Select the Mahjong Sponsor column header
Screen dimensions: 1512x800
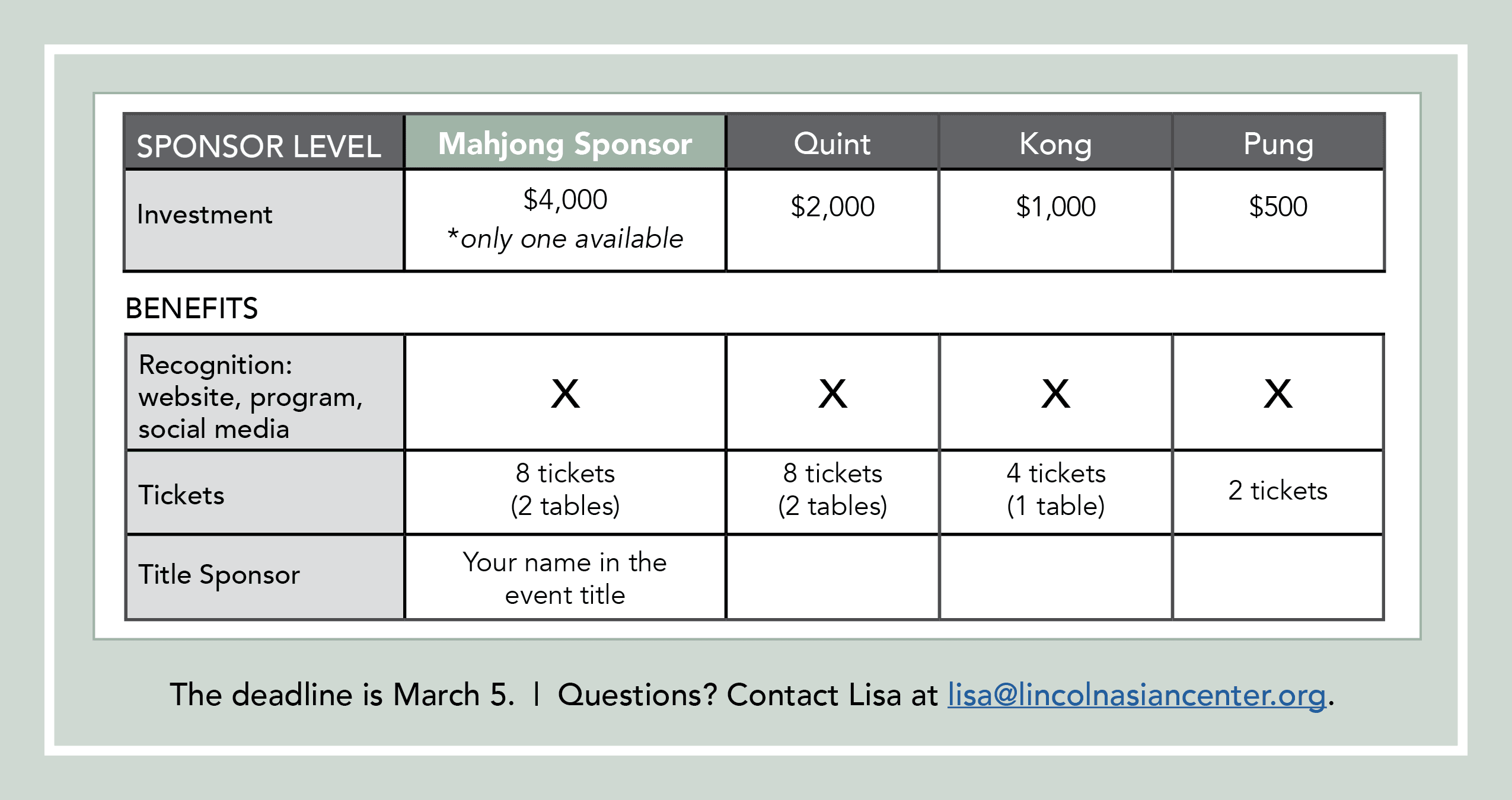pos(565,144)
